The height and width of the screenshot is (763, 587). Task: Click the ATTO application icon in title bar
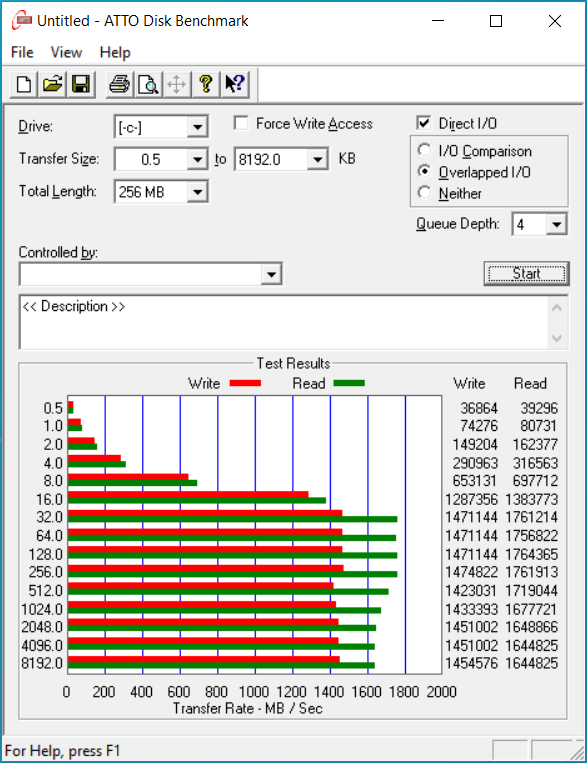point(22,21)
